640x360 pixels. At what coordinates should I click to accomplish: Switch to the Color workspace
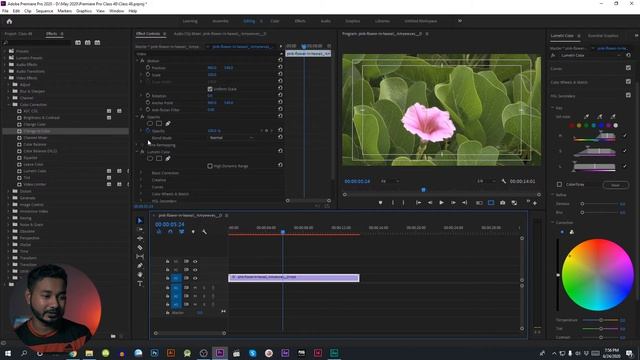275,21
